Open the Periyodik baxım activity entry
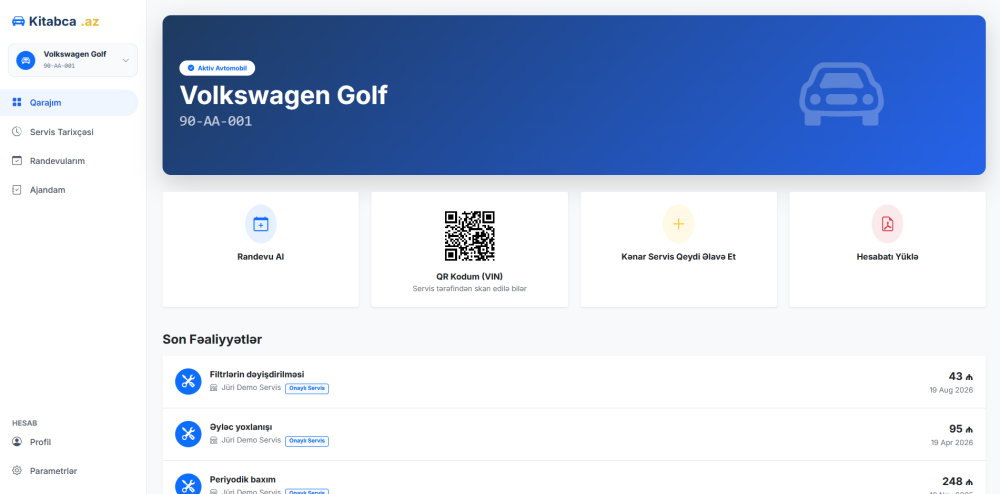The height and width of the screenshot is (494, 1000). 574,478
